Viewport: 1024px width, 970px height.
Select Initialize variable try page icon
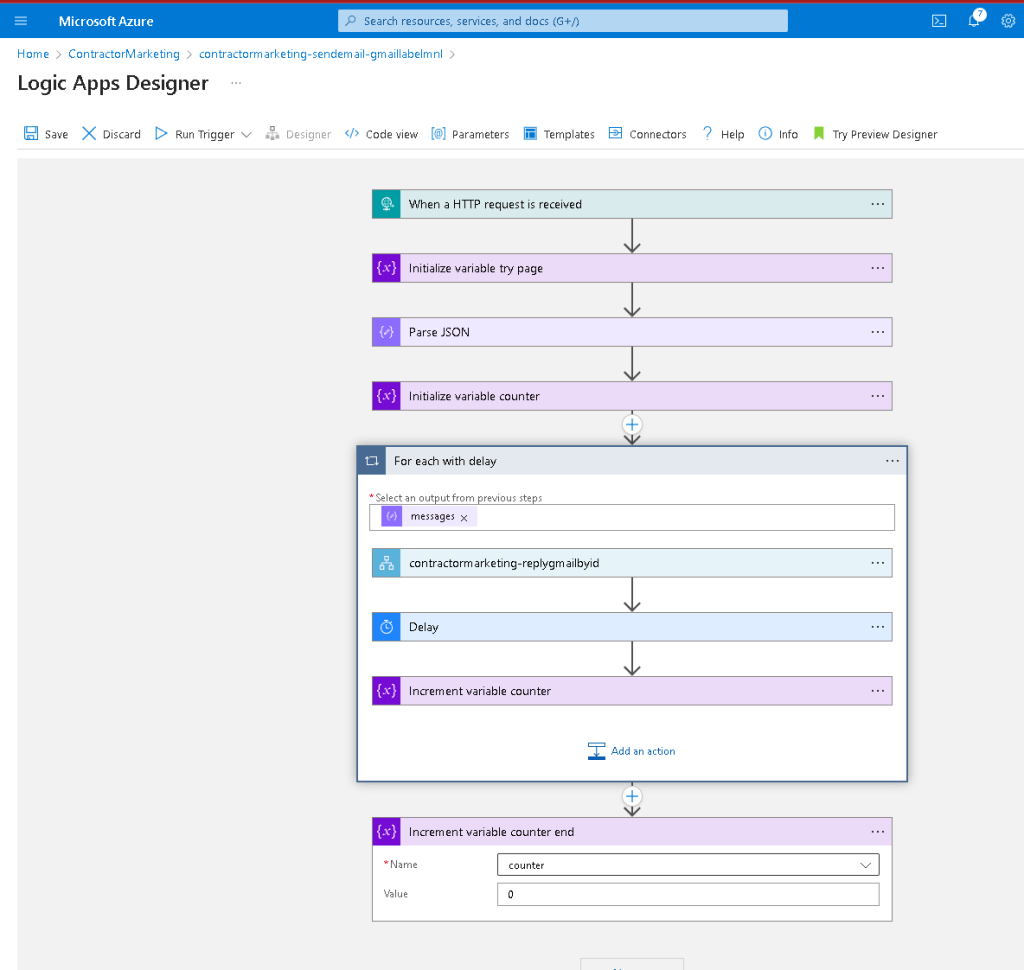click(x=387, y=268)
